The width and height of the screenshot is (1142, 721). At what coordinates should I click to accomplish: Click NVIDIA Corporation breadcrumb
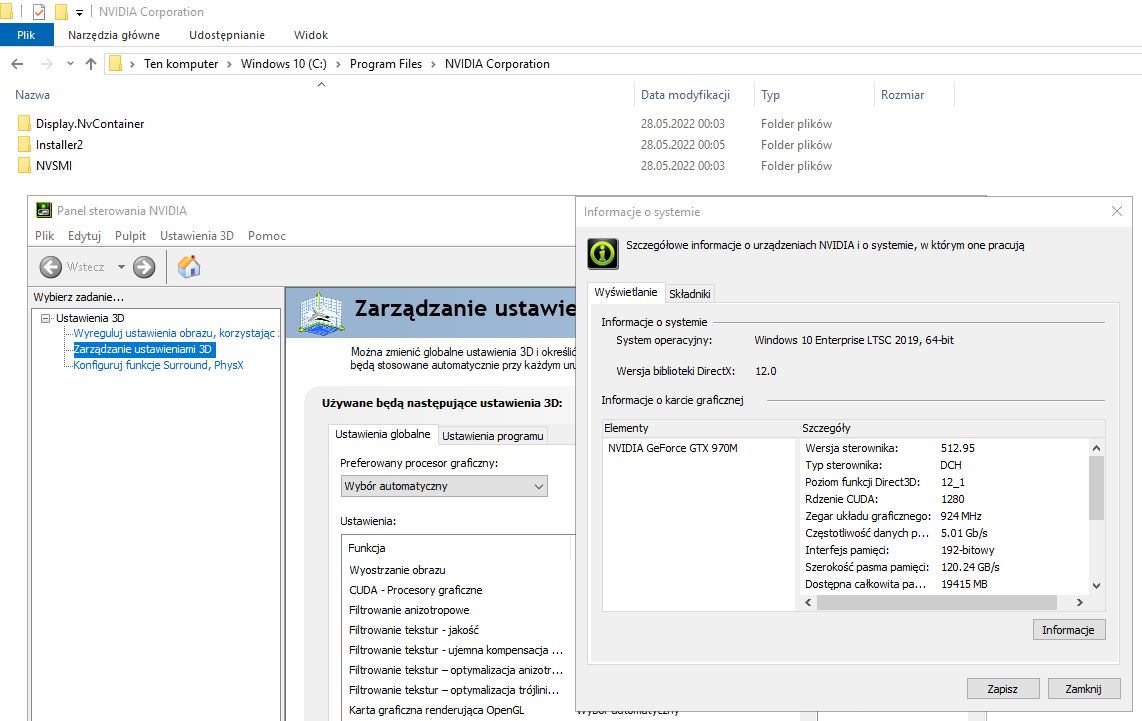coord(497,64)
